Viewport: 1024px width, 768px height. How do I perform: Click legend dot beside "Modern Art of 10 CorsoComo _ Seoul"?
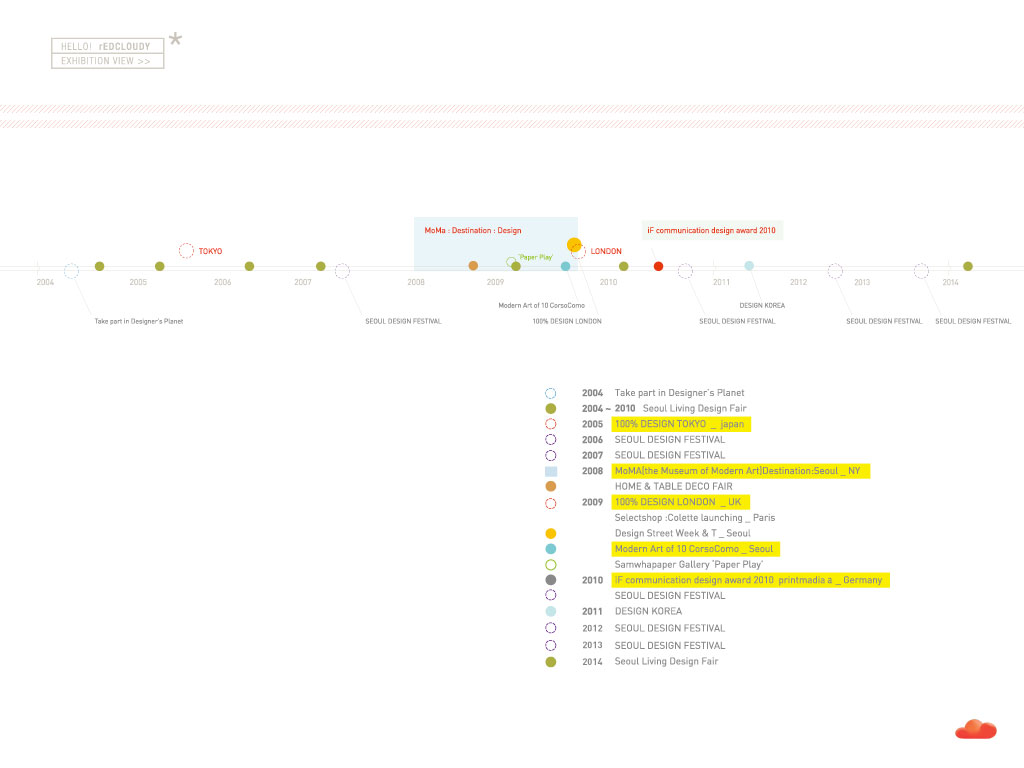pos(551,549)
